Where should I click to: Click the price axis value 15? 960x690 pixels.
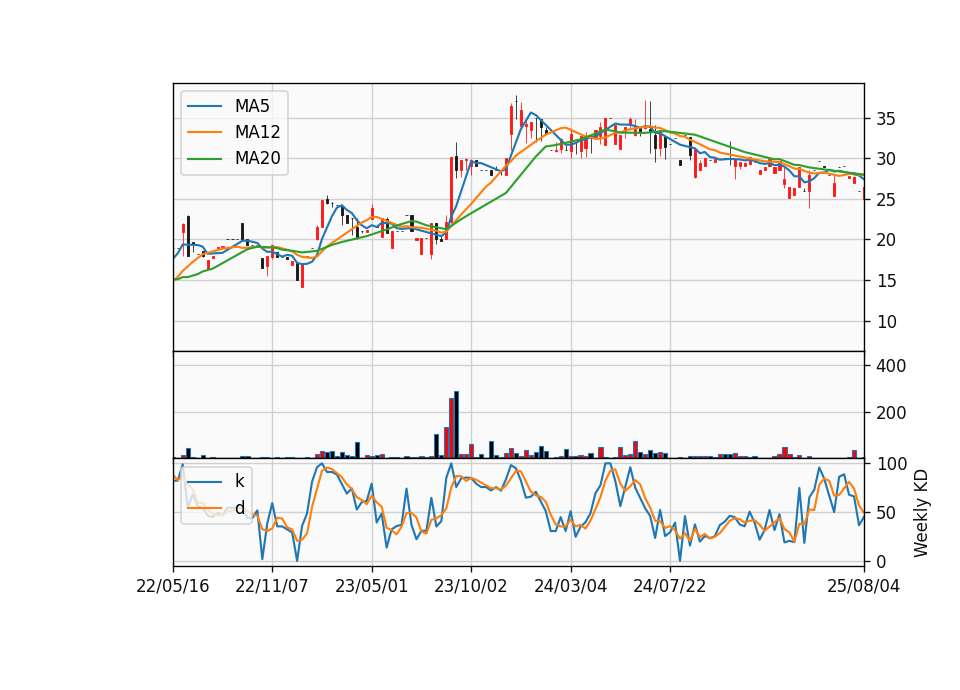[886, 281]
